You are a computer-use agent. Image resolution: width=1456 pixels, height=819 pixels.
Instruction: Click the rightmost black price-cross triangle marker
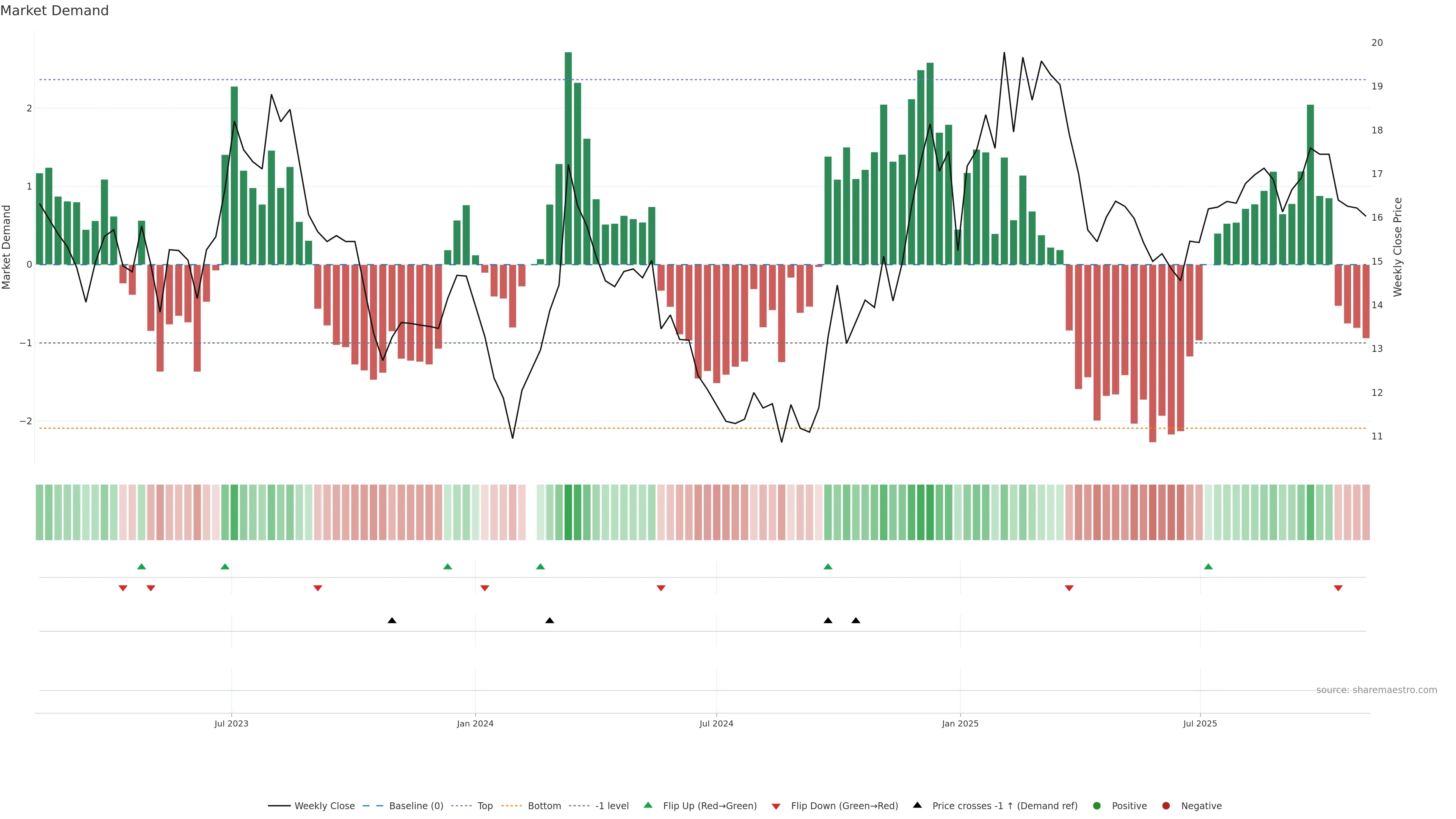click(x=856, y=621)
